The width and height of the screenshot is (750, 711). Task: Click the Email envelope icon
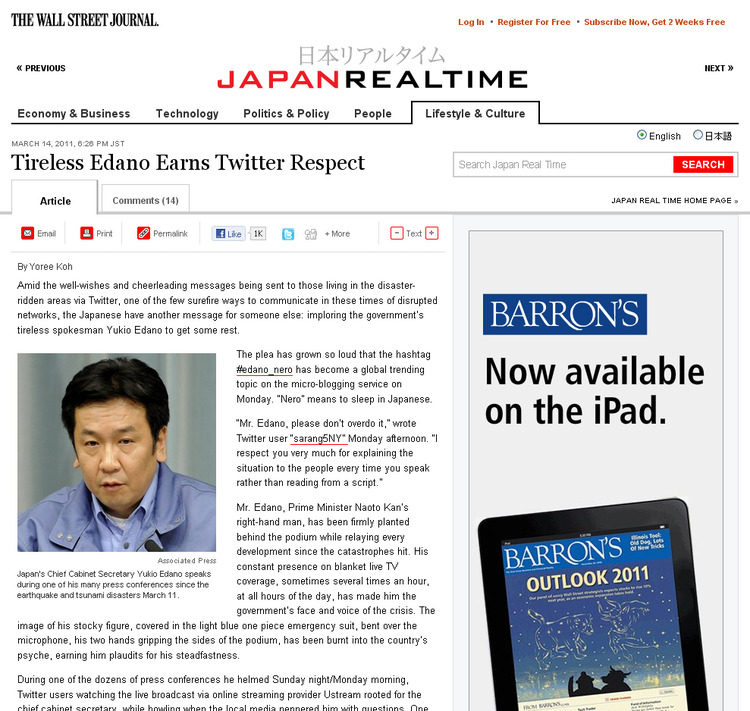coord(28,233)
